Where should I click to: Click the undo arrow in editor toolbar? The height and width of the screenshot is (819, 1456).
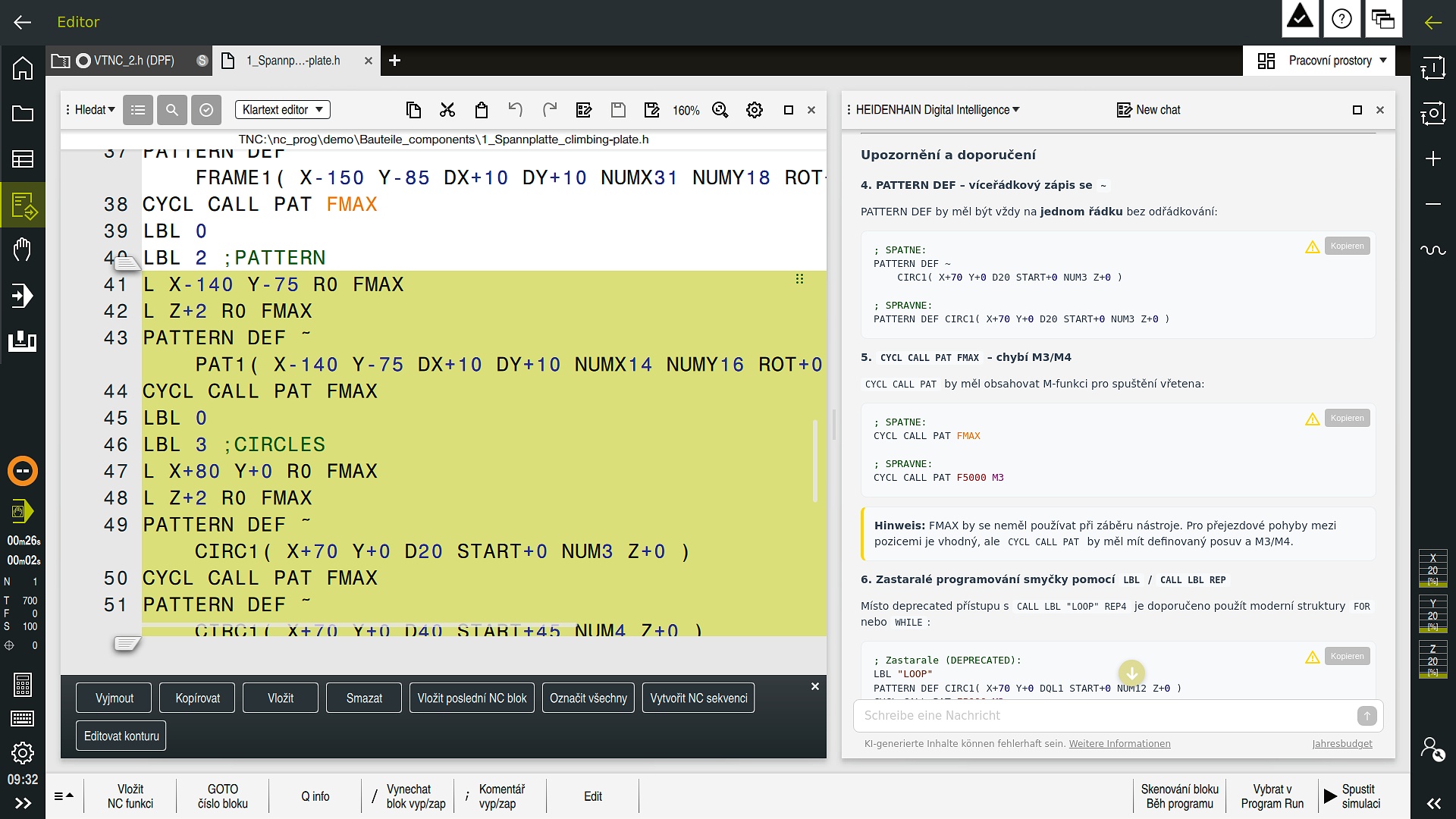(x=516, y=110)
